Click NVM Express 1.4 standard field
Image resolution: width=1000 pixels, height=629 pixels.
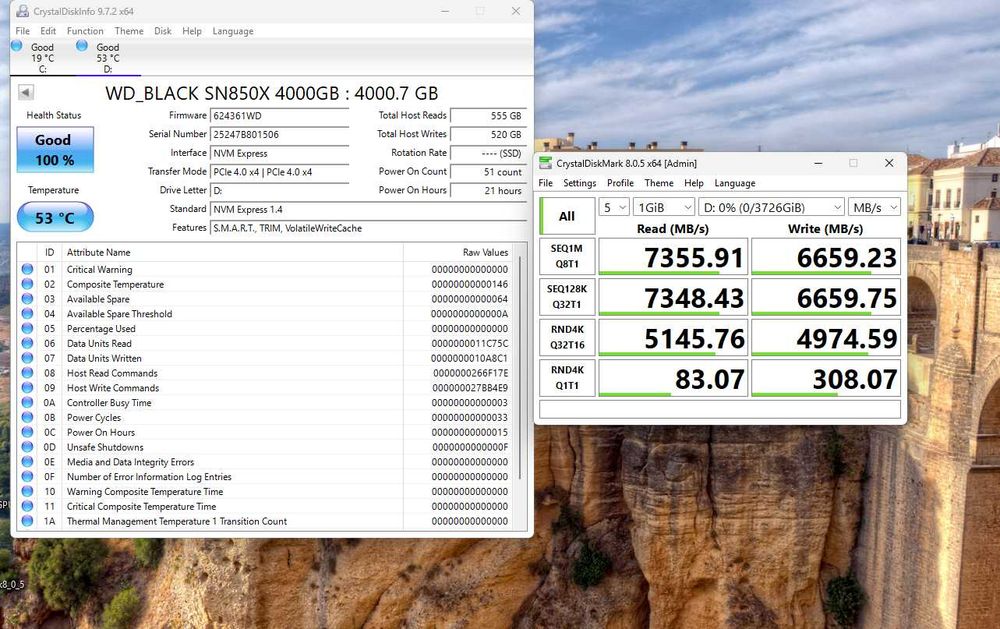pos(368,209)
